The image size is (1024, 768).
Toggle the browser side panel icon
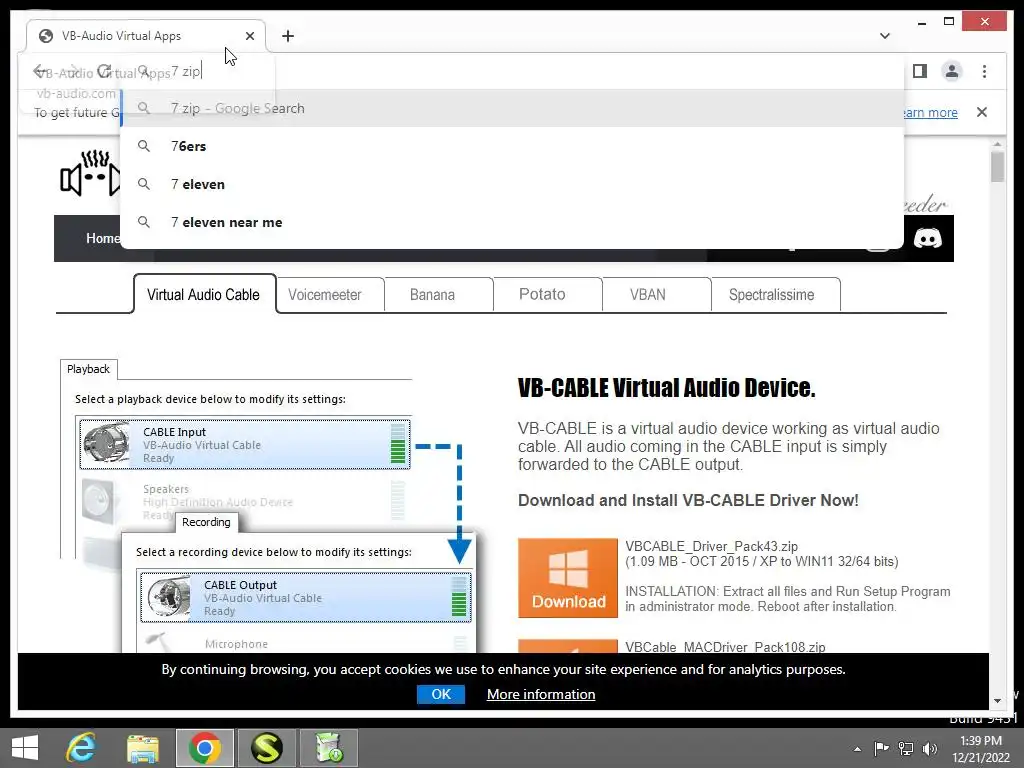coord(920,71)
